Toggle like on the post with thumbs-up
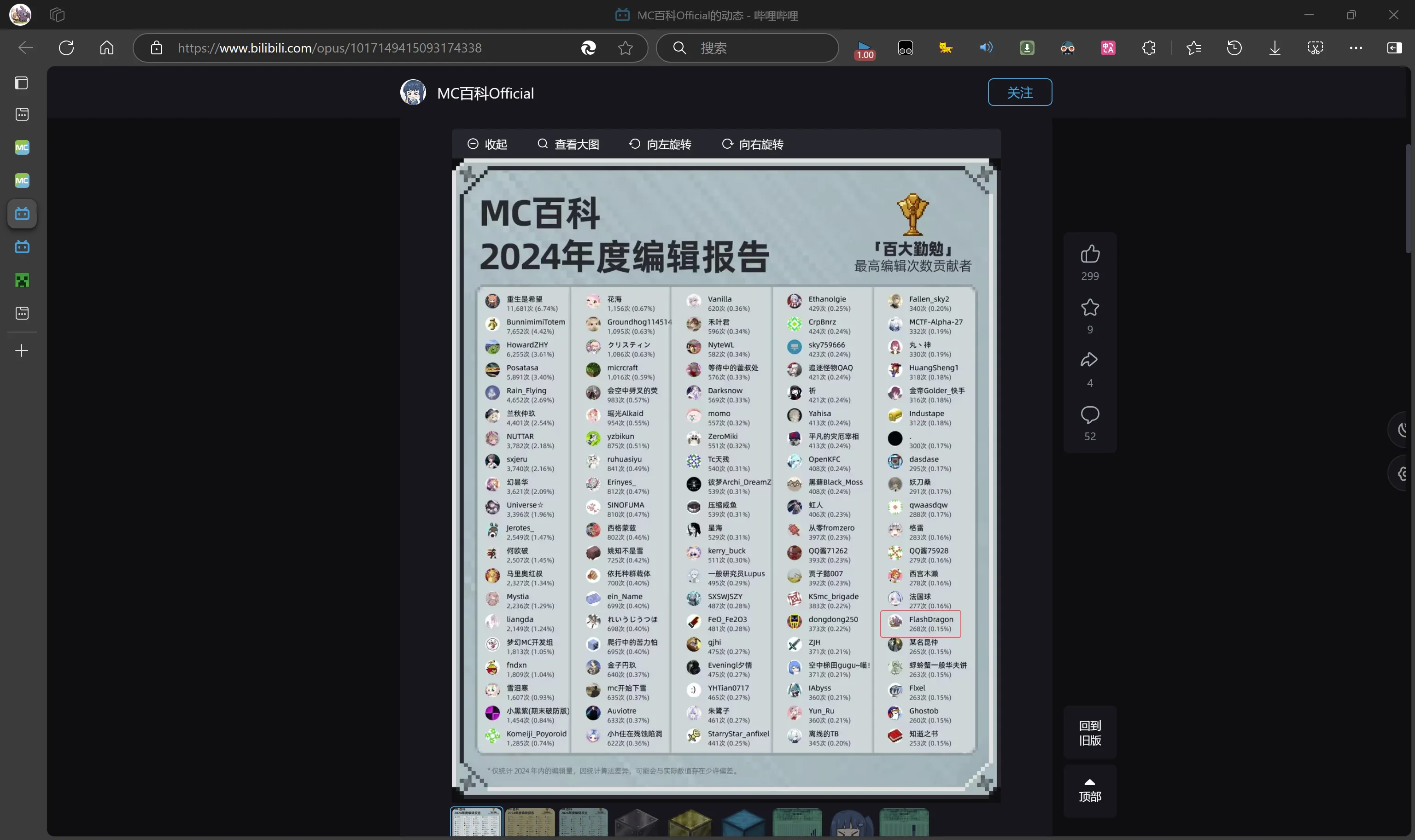This screenshot has height=840, width=1415. [x=1089, y=255]
